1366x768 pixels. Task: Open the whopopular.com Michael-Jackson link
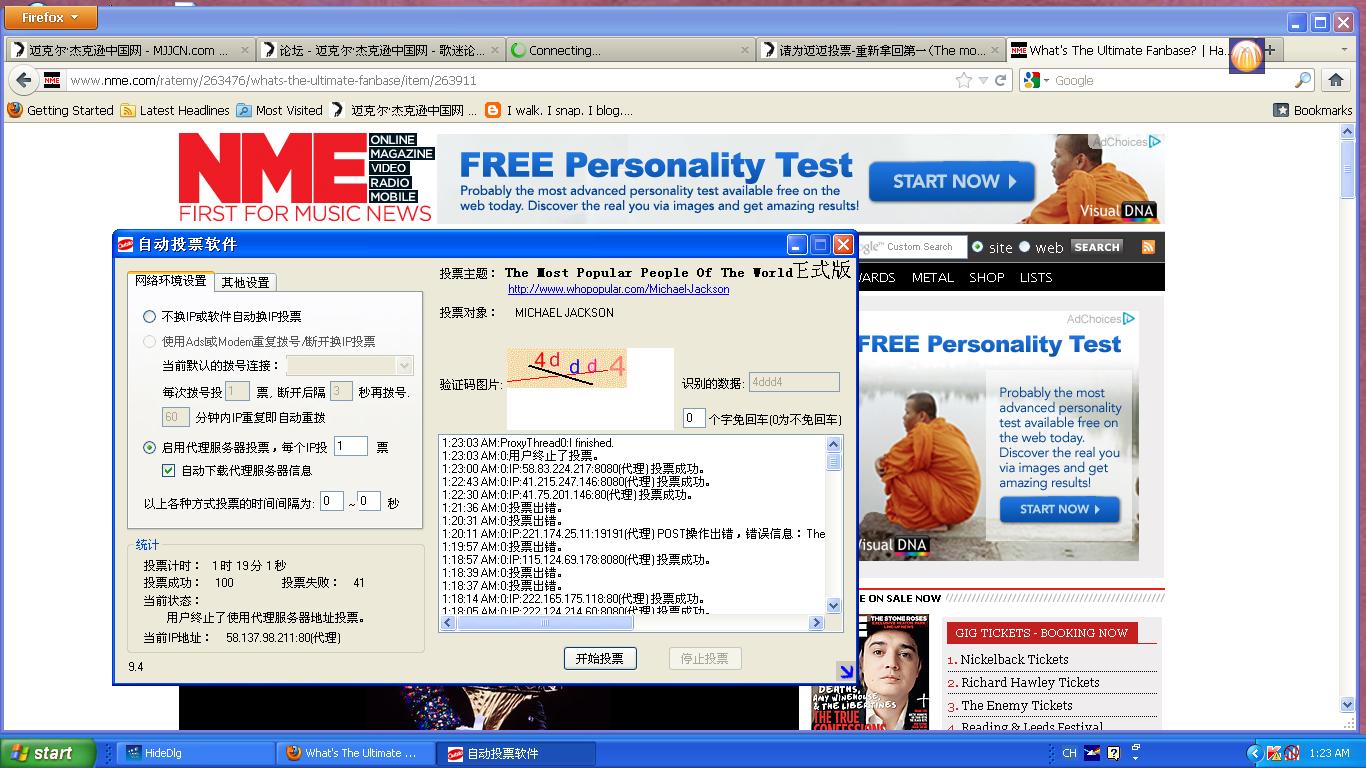pos(618,289)
